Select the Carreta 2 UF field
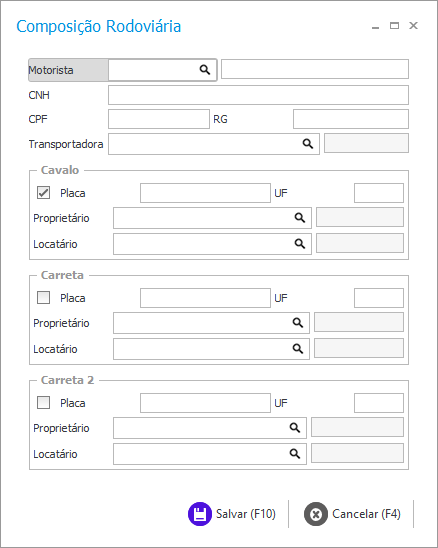Screen dimensions: 438x548 pos(379,403)
